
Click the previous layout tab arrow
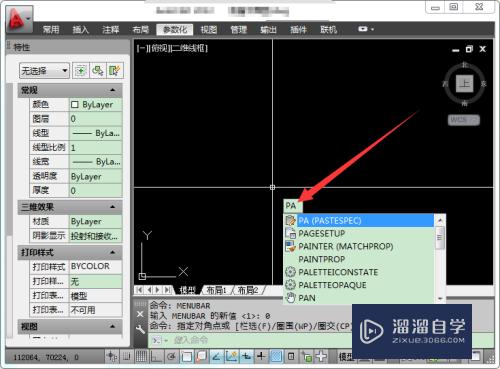point(149,290)
